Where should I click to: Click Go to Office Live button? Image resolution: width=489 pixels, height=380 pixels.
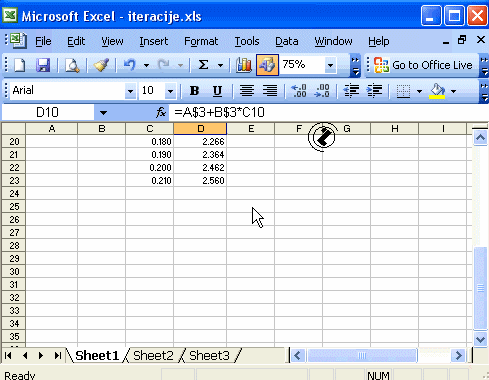pos(423,65)
